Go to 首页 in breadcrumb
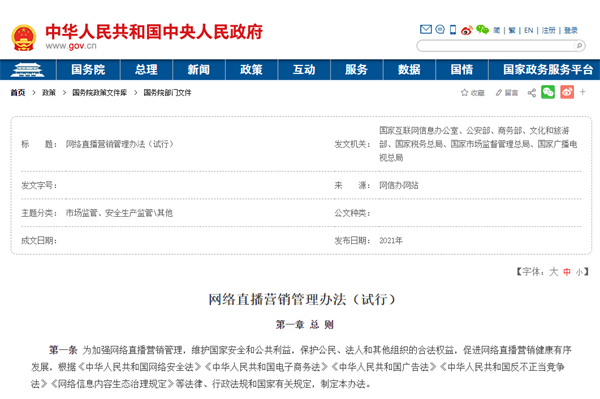Viewport: 600px width, 399px height. coord(18,93)
